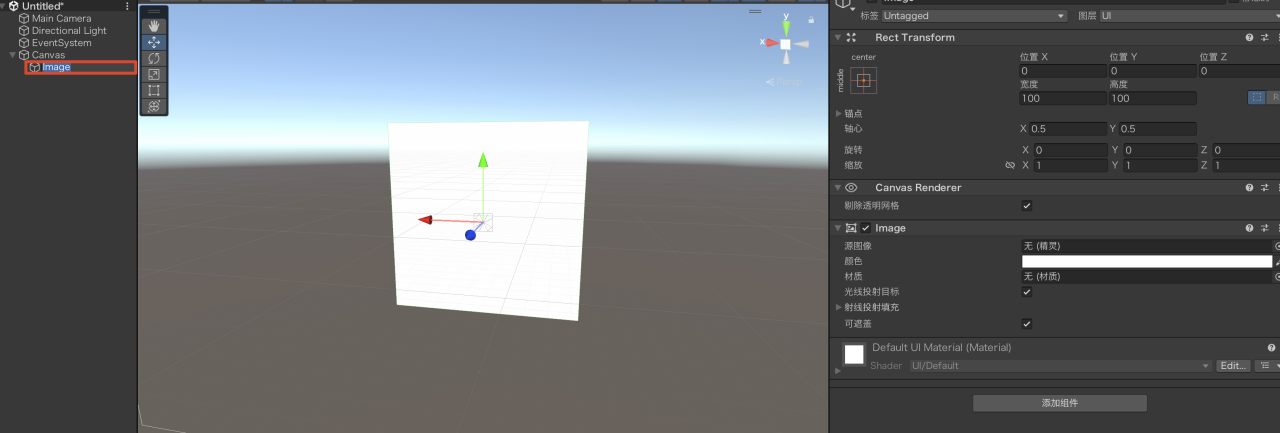Click the scene tools overlay handle
Viewport: 1280px width, 433px height.
(153, 12)
